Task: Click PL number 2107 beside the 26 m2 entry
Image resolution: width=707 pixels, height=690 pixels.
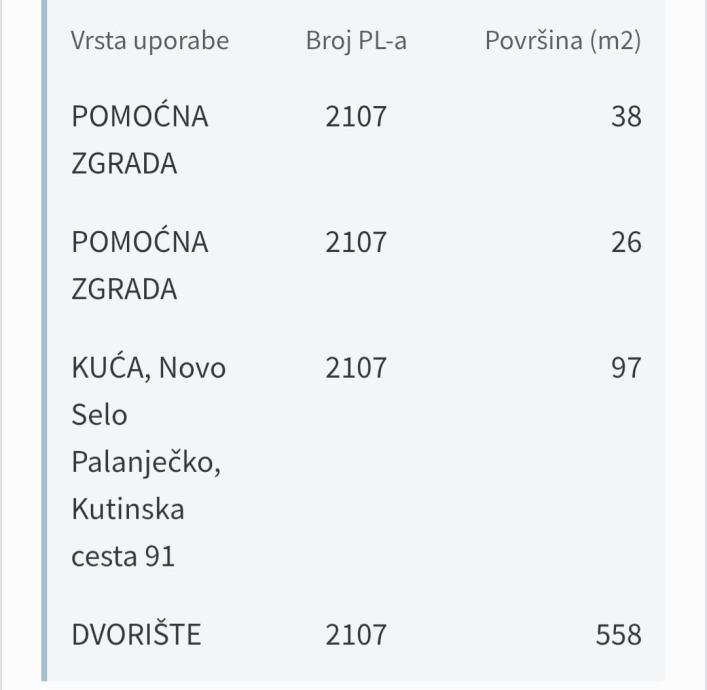Action: (x=356, y=242)
